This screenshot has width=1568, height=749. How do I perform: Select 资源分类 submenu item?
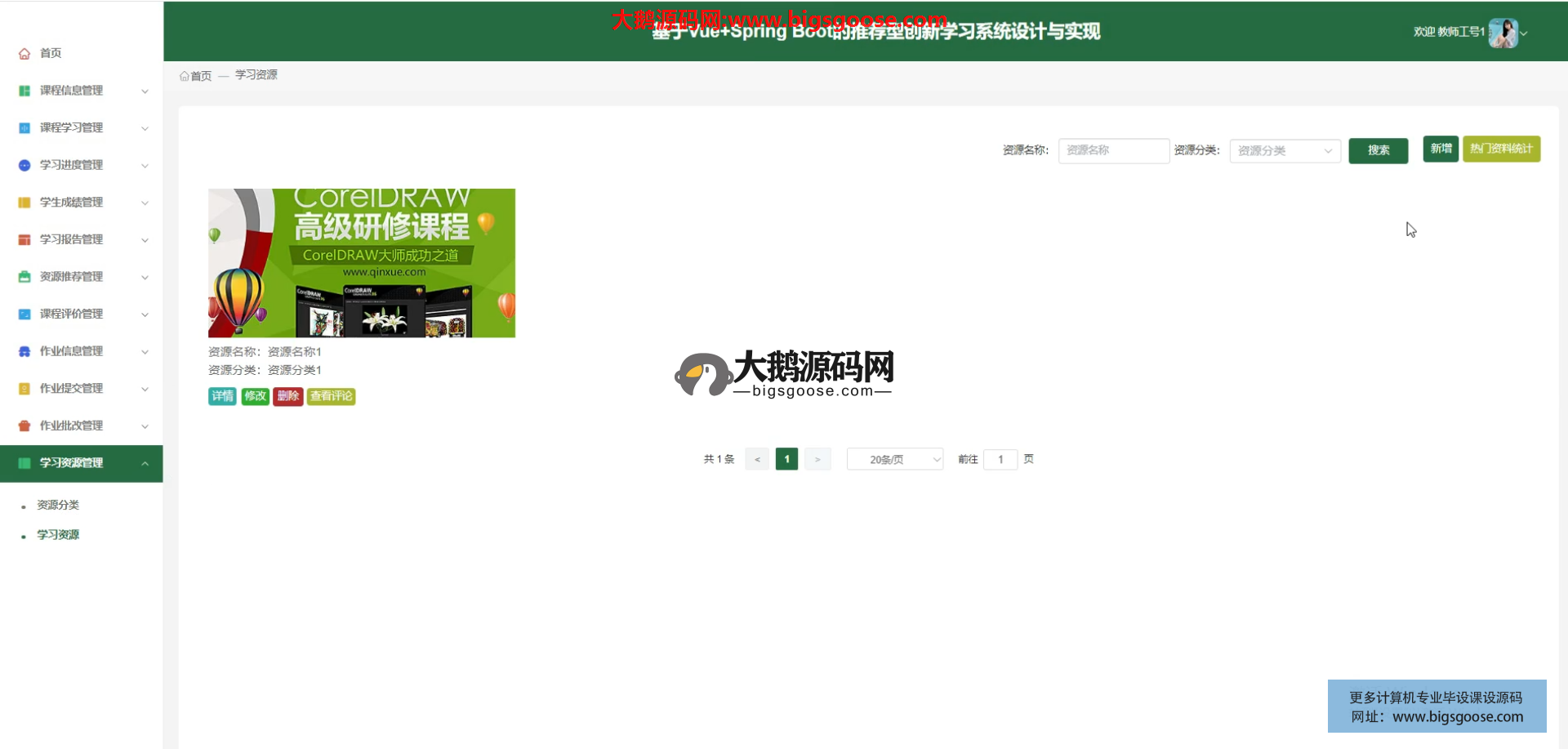click(x=58, y=505)
